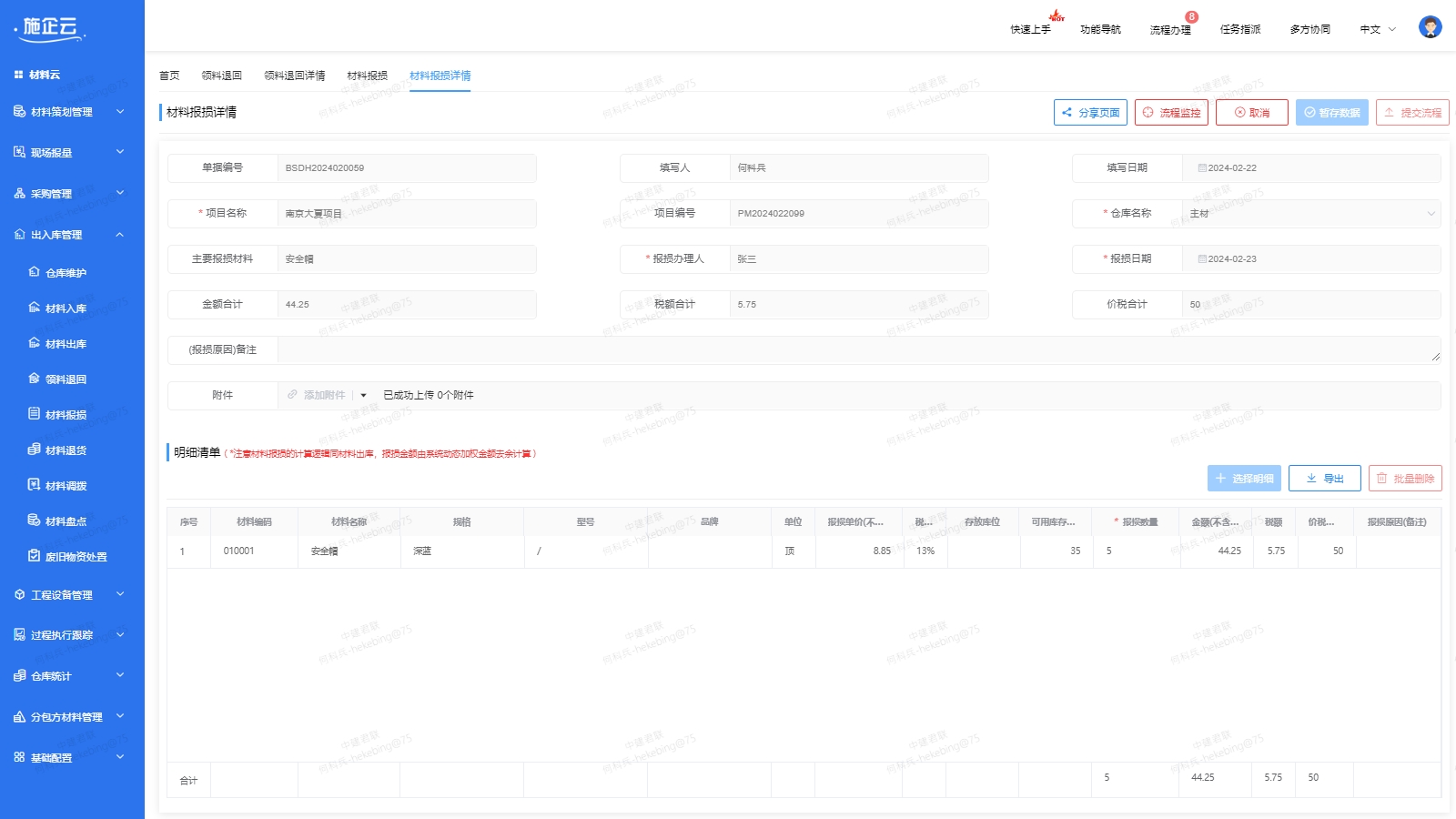Click the 材料策划管理 sidebar icon
The width and height of the screenshot is (1456, 819).
19,111
